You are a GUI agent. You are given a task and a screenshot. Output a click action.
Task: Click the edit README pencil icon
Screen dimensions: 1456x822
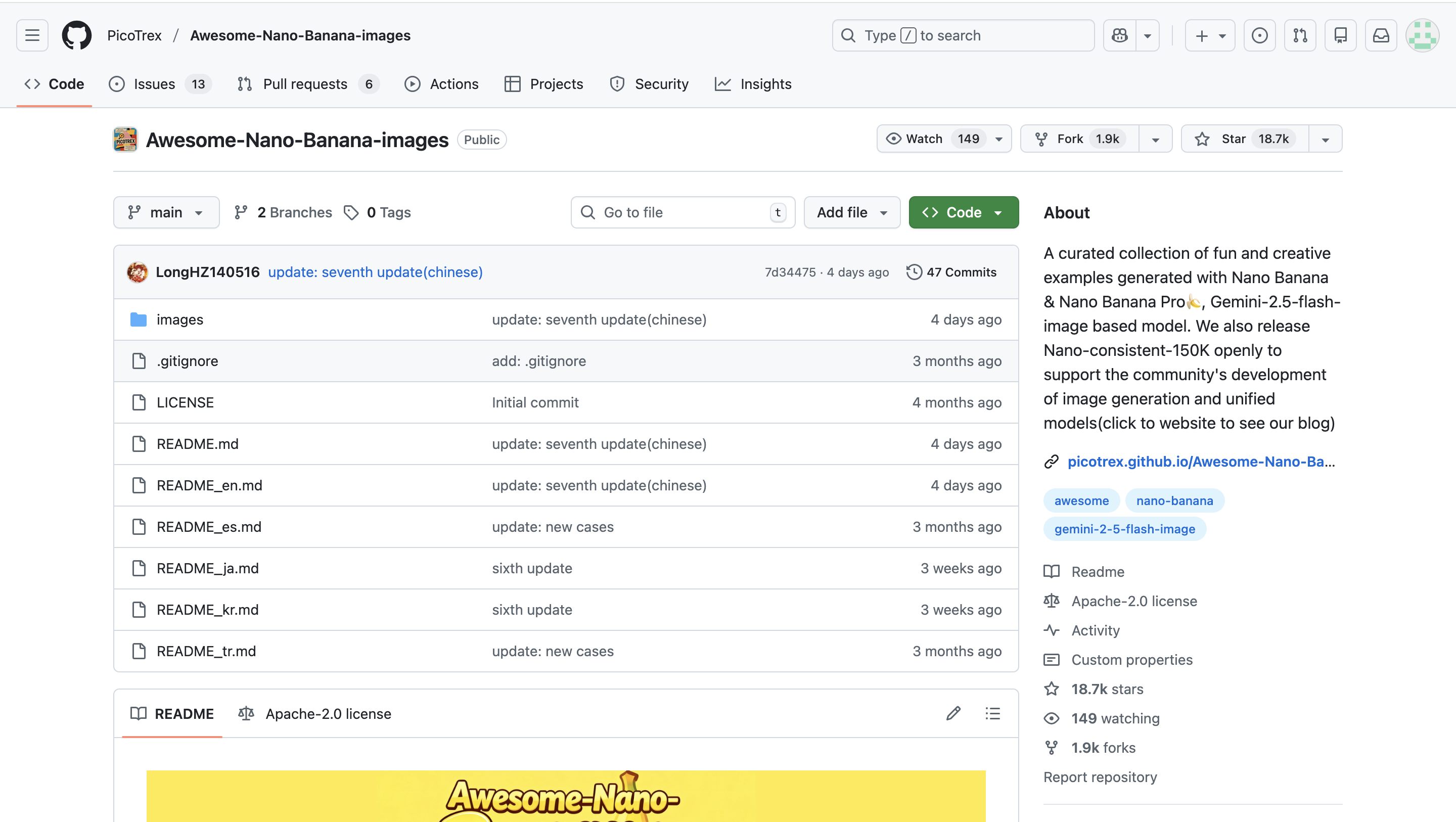point(953,713)
